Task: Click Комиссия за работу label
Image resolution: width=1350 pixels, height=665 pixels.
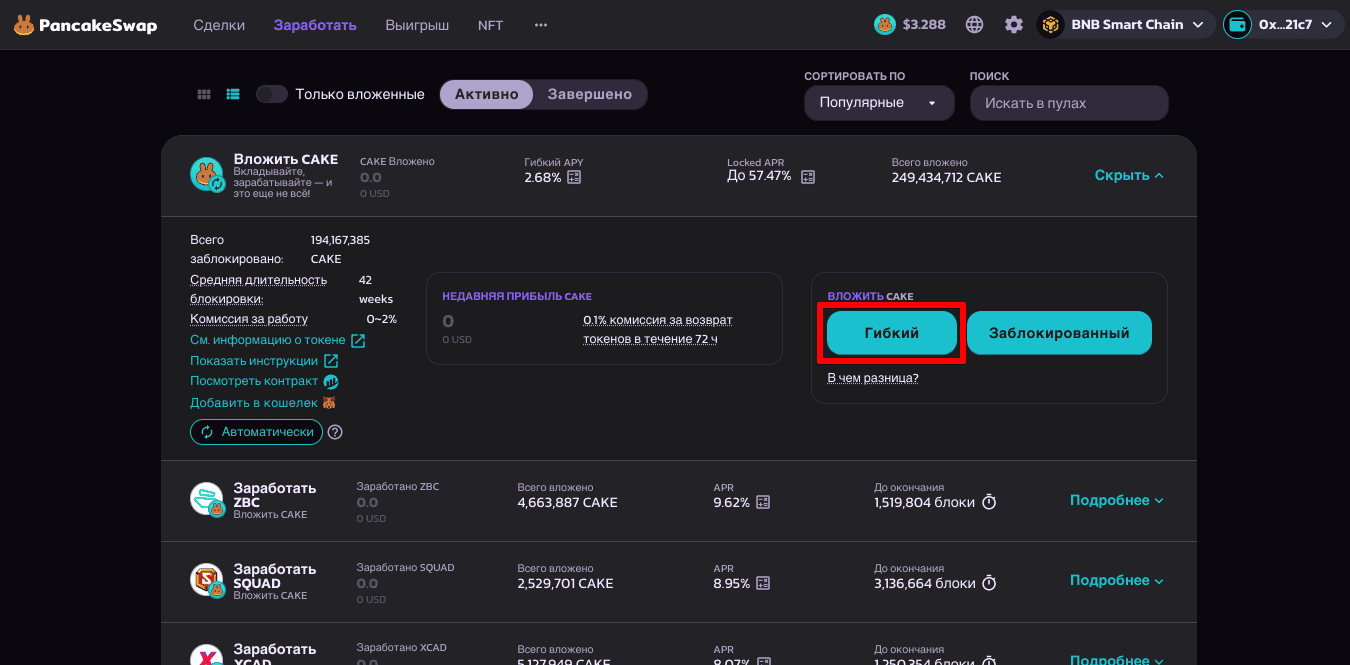Action: coord(249,319)
